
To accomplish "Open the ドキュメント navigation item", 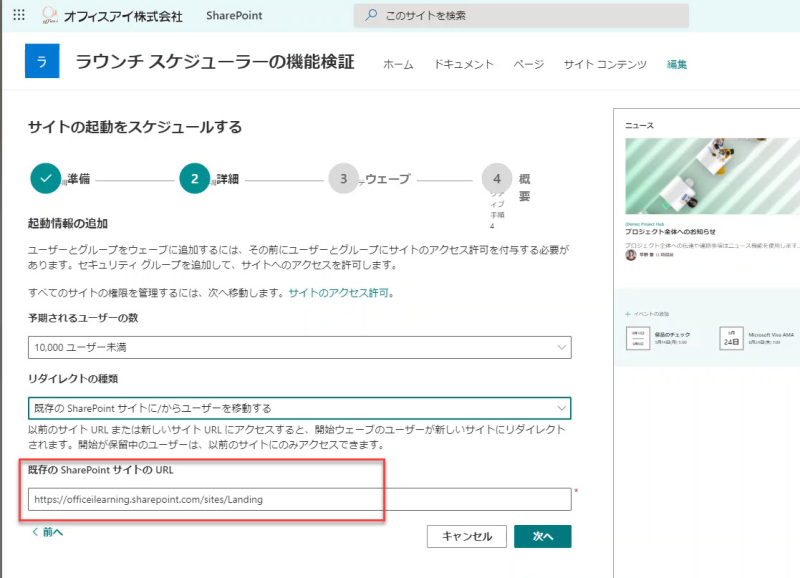I will 463,64.
